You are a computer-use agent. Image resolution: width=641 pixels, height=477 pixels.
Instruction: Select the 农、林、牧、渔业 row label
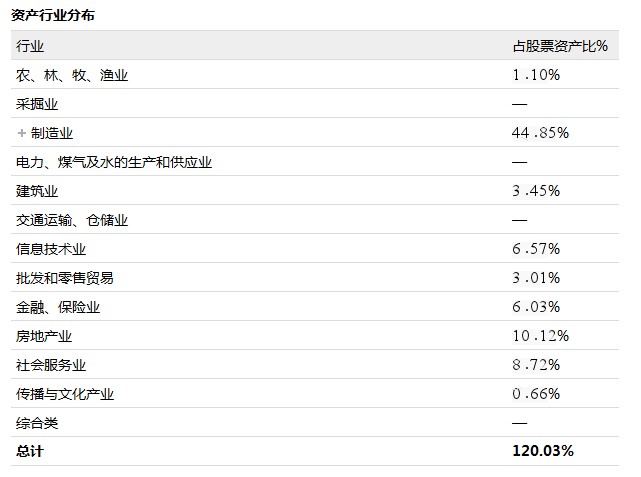tap(72, 75)
